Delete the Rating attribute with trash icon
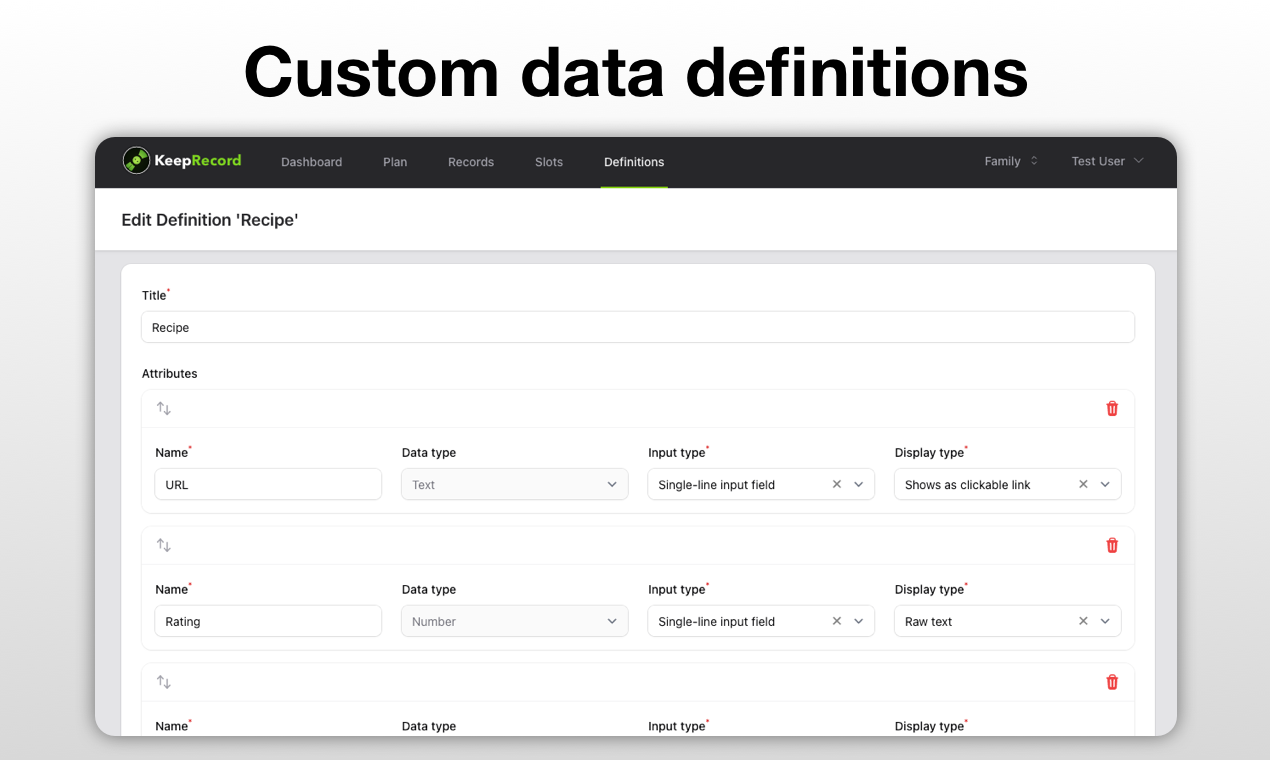 pyautogui.click(x=1112, y=545)
